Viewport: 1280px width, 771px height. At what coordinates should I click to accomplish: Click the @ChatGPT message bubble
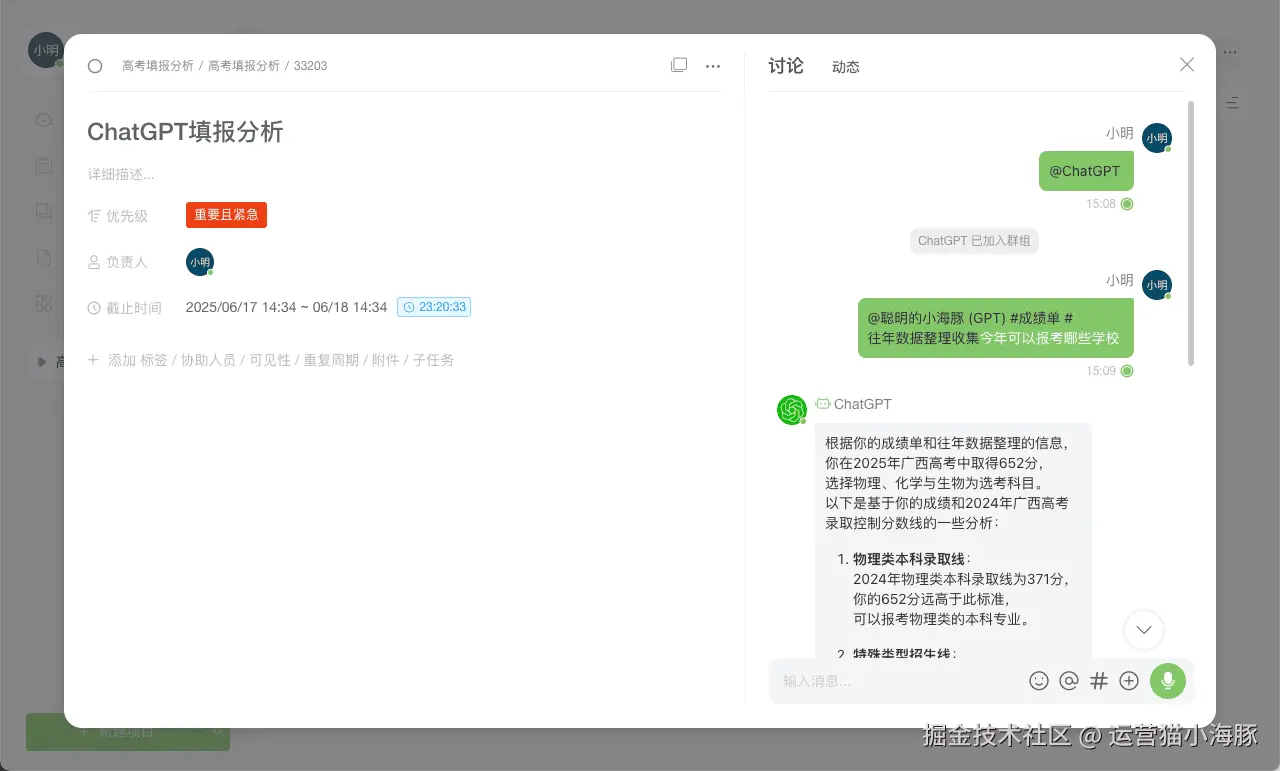point(1086,171)
